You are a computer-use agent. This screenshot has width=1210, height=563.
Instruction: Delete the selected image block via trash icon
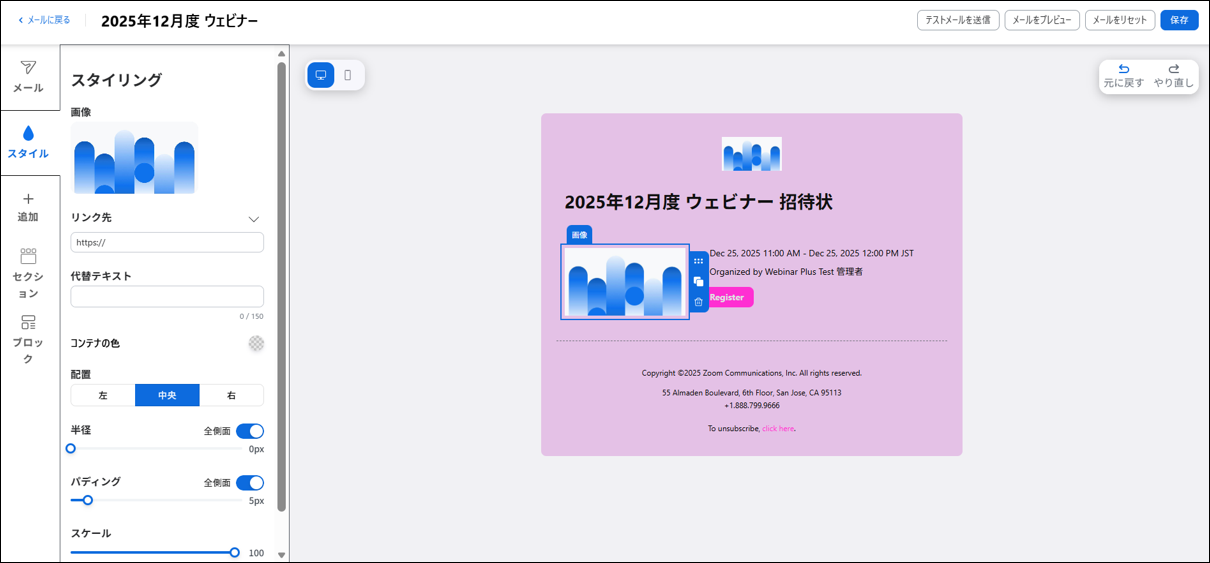(698, 301)
